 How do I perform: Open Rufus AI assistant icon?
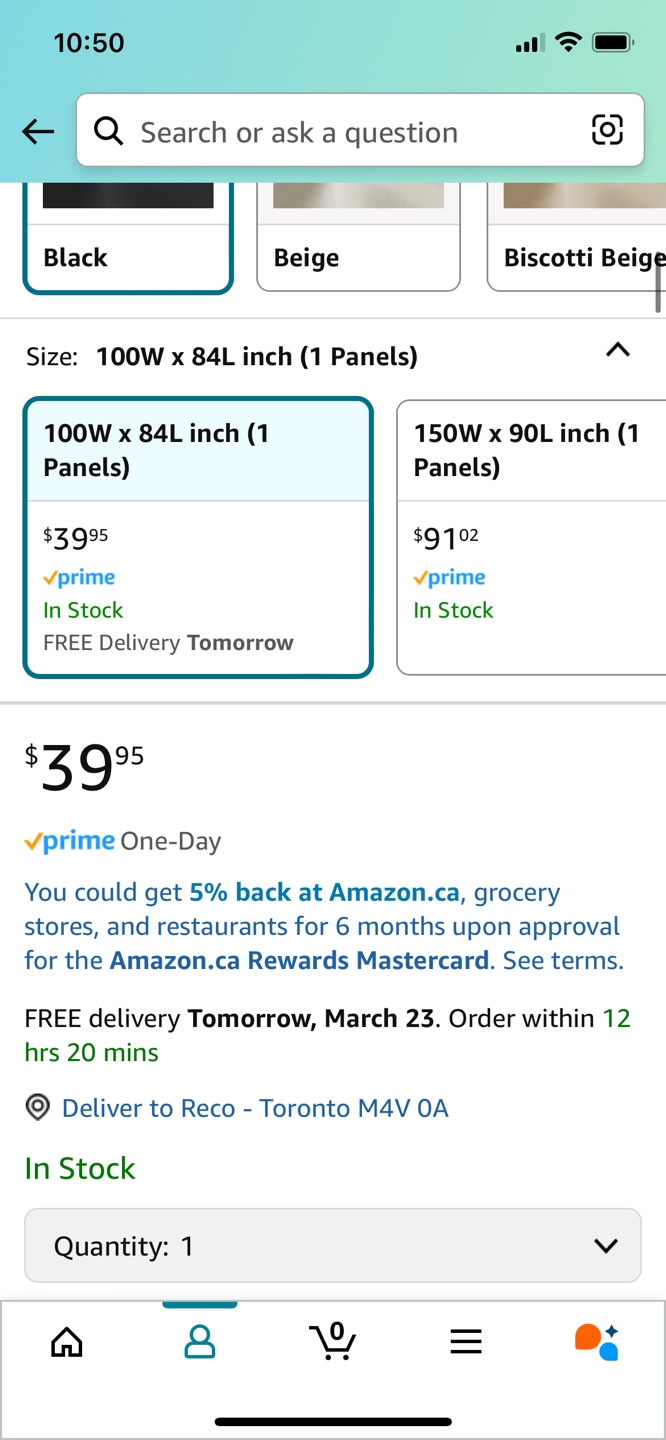pos(597,1341)
